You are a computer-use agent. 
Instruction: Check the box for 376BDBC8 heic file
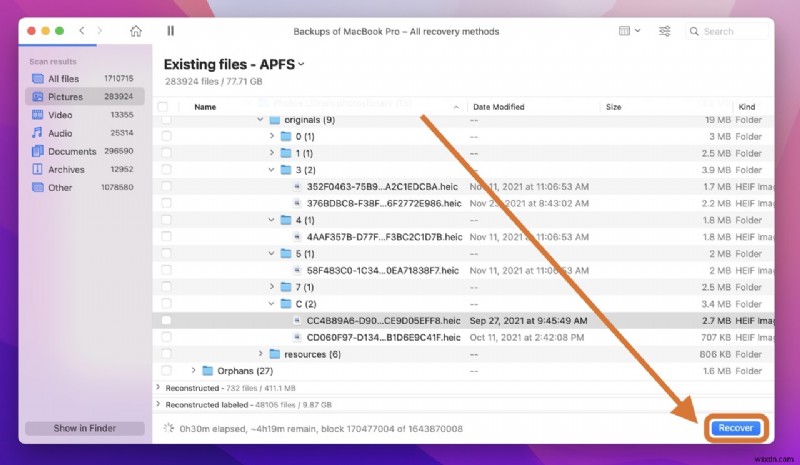coord(166,203)
